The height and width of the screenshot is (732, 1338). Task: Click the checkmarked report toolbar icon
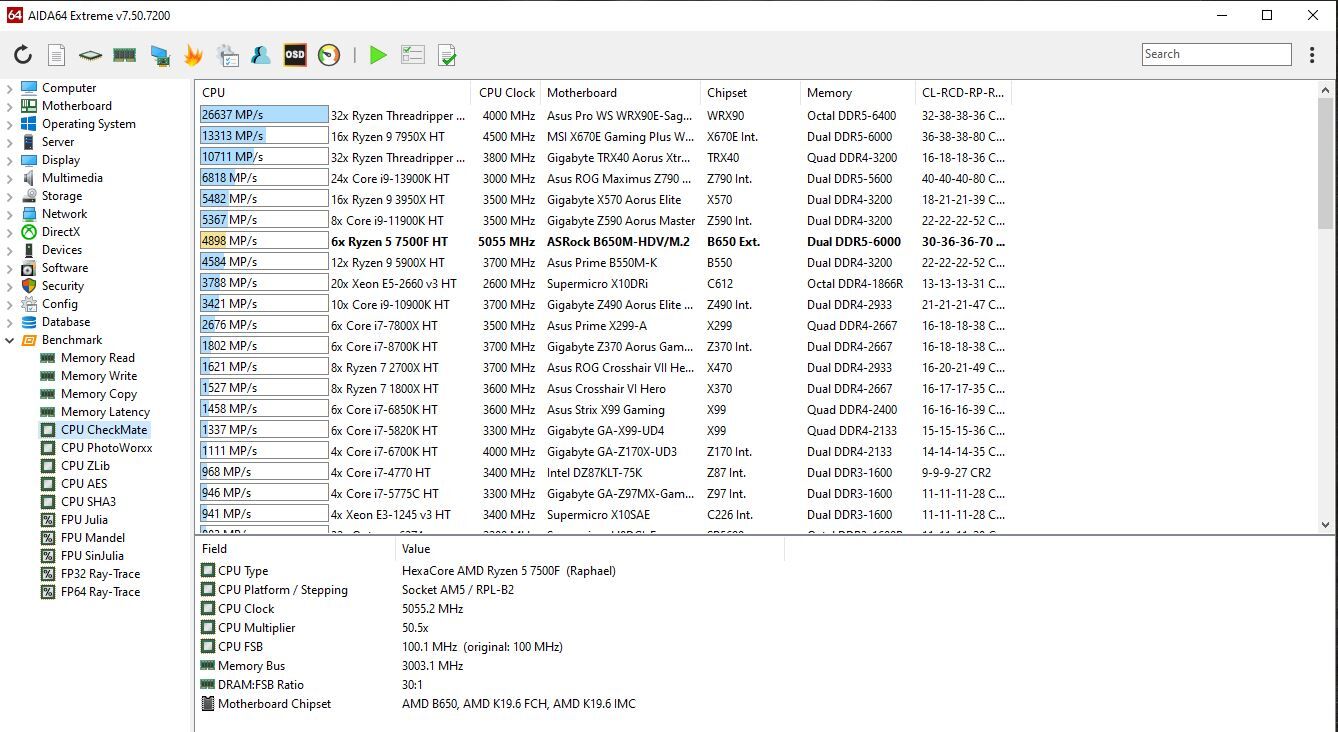(x=447, y=56)
